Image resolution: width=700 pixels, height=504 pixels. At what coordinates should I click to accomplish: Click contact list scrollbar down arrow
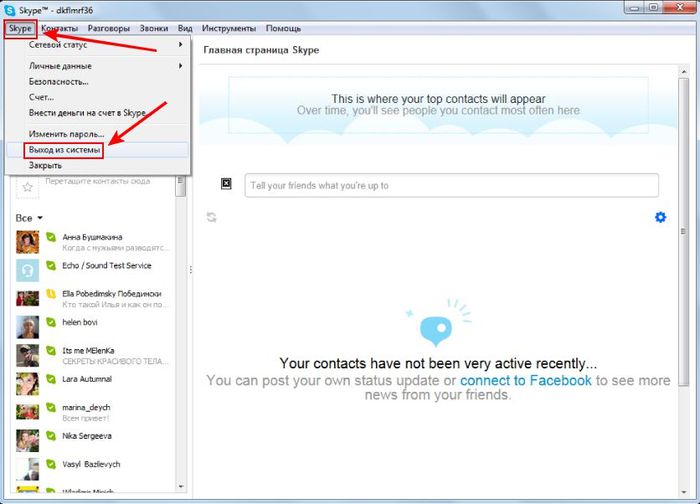[x=181, y=487]
